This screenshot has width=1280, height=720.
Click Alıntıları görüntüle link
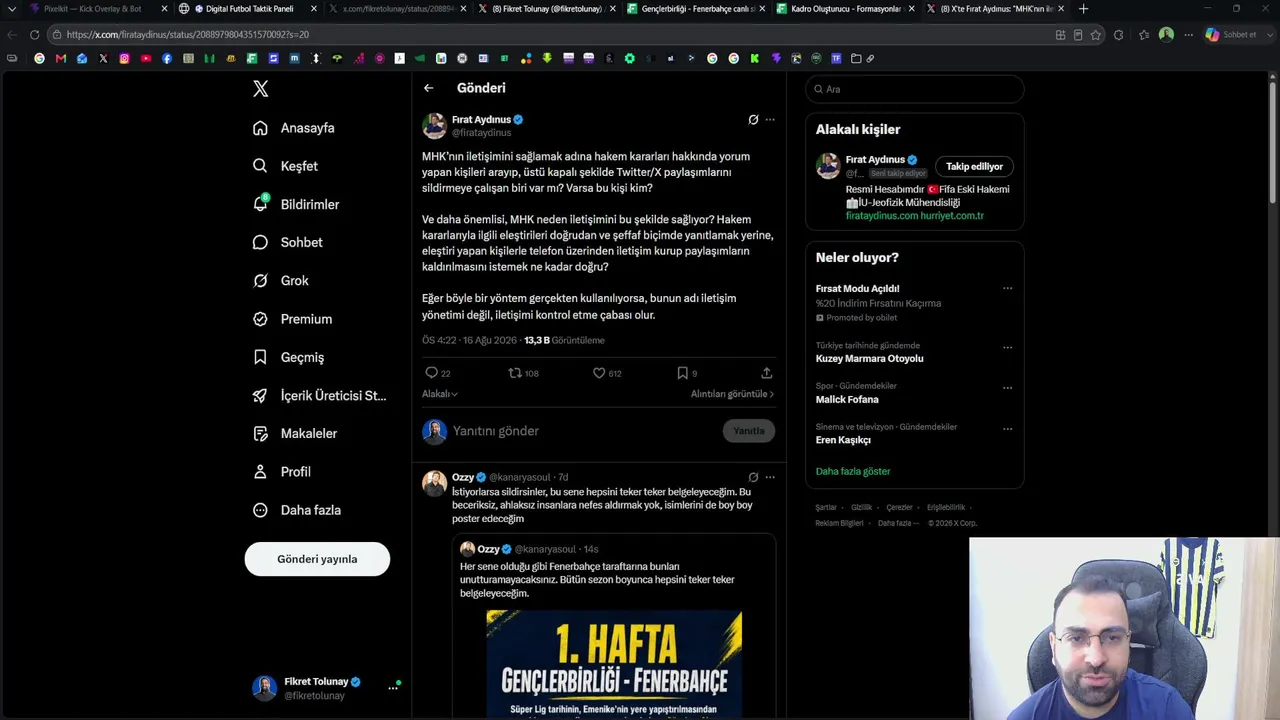coord(732,394)
